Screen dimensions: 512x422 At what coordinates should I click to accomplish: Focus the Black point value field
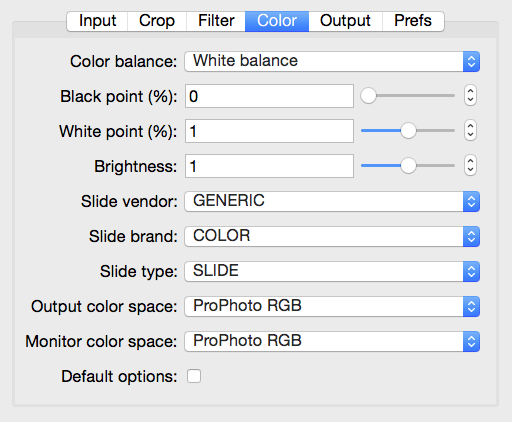tap(269, 96)
